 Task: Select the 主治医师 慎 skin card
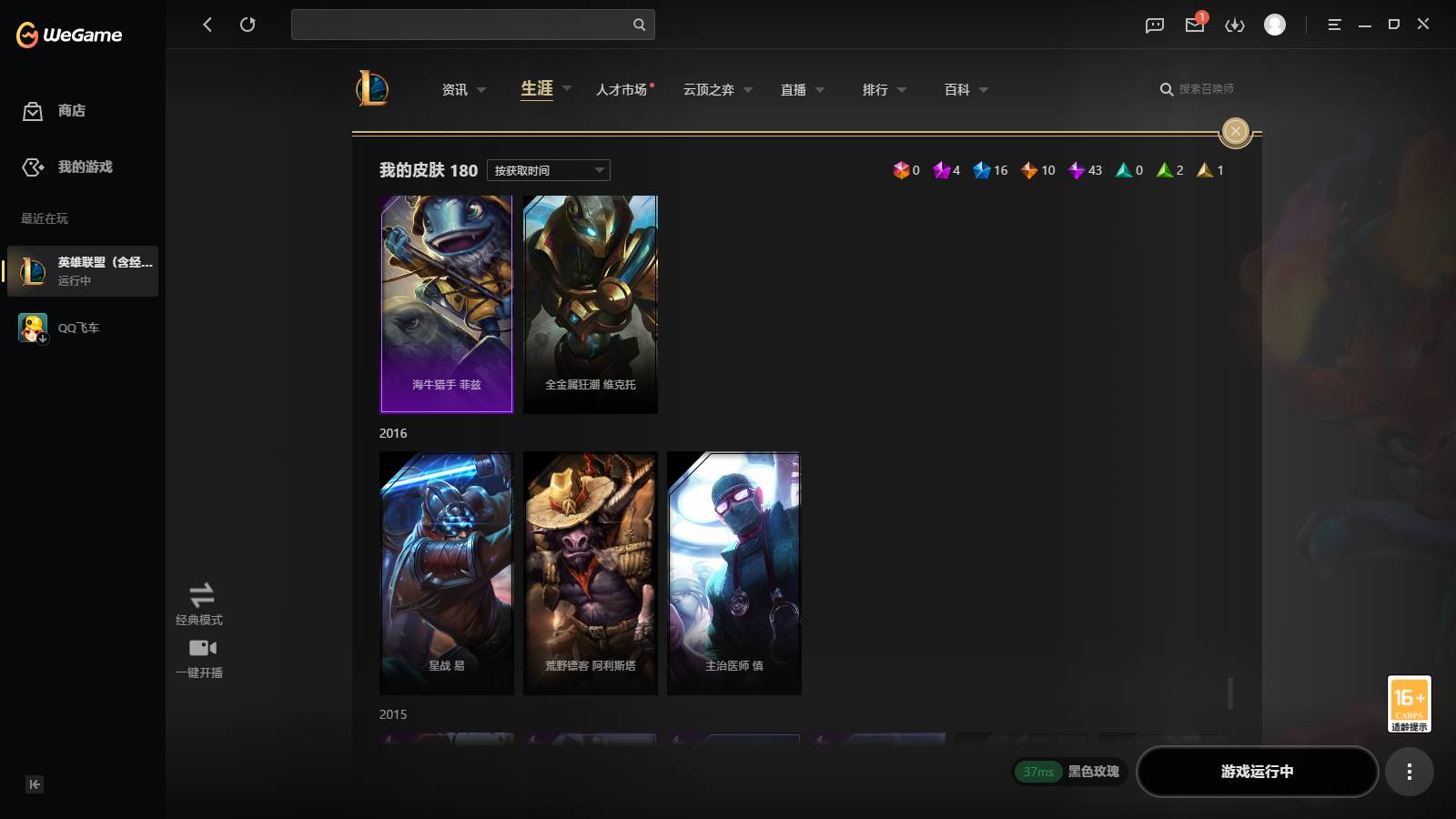pyautogui.click(x=734, y=573)
